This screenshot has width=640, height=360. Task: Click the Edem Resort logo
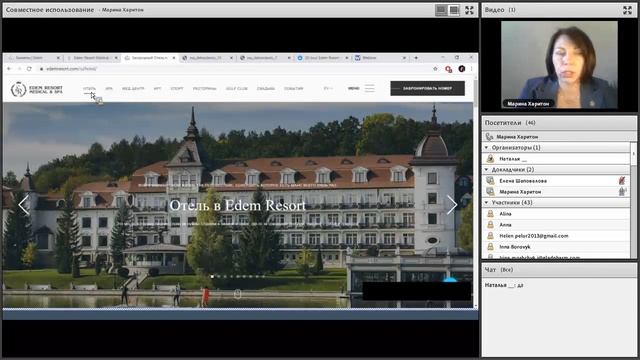pos(37,89)
